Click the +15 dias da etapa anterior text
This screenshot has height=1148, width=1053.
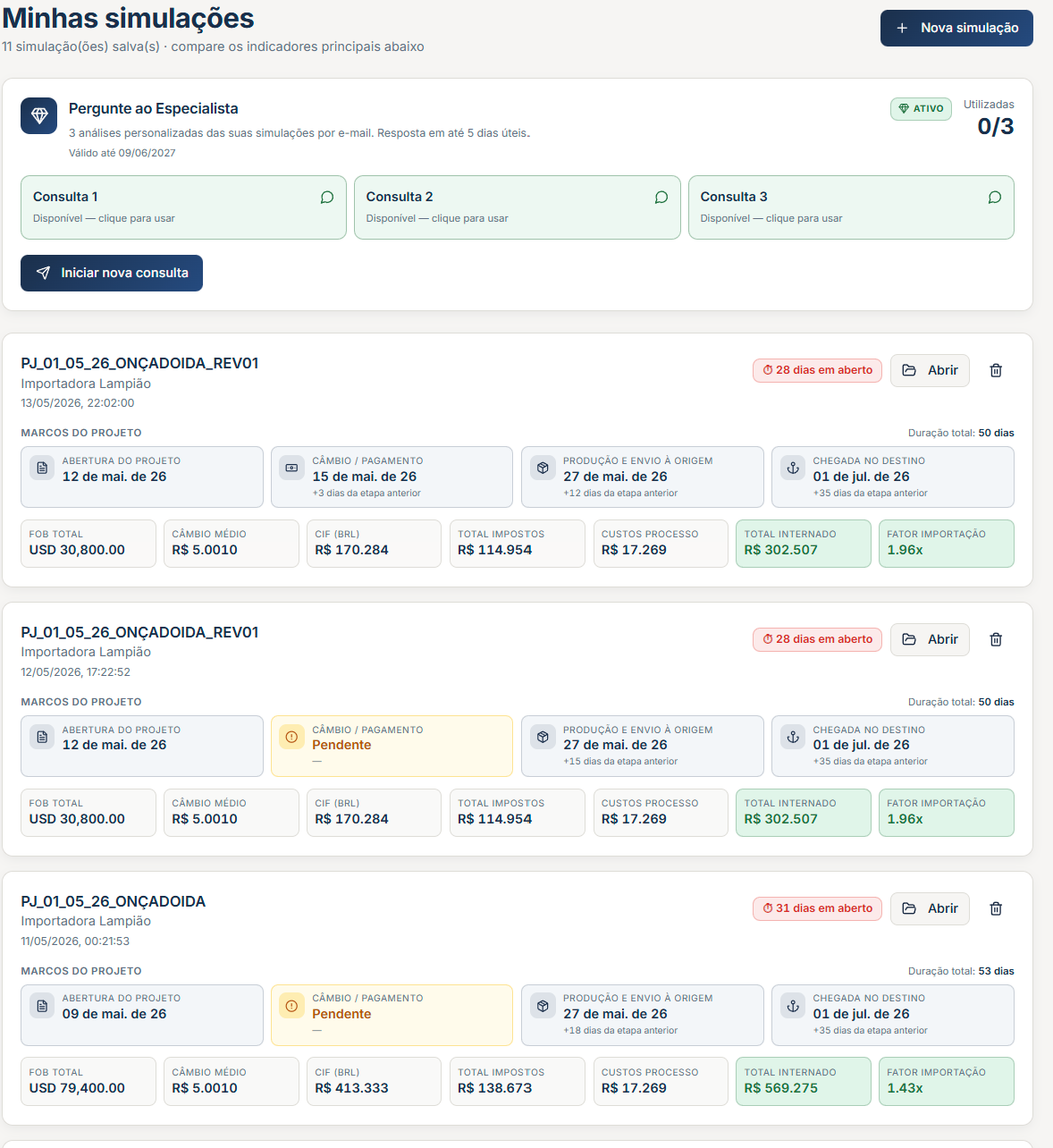[620, 762]
